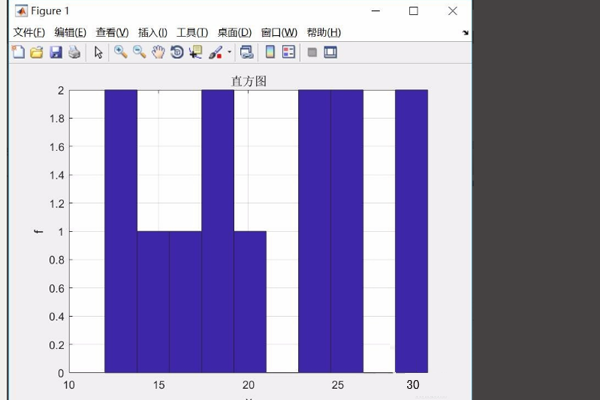Click the Hide Plot Tools icon
600x400 pixels.
pyautogui.click(x=312, y=52)
